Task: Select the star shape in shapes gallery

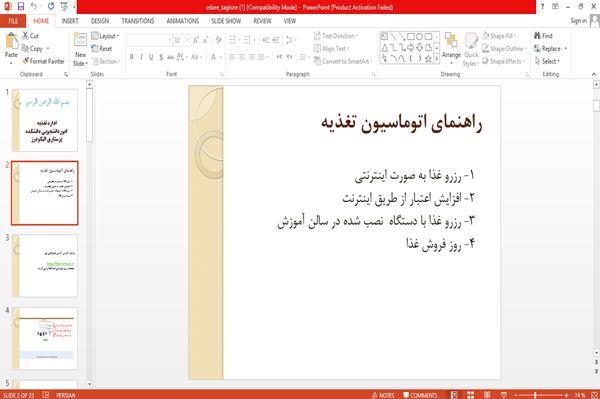Action: point(428,59)
